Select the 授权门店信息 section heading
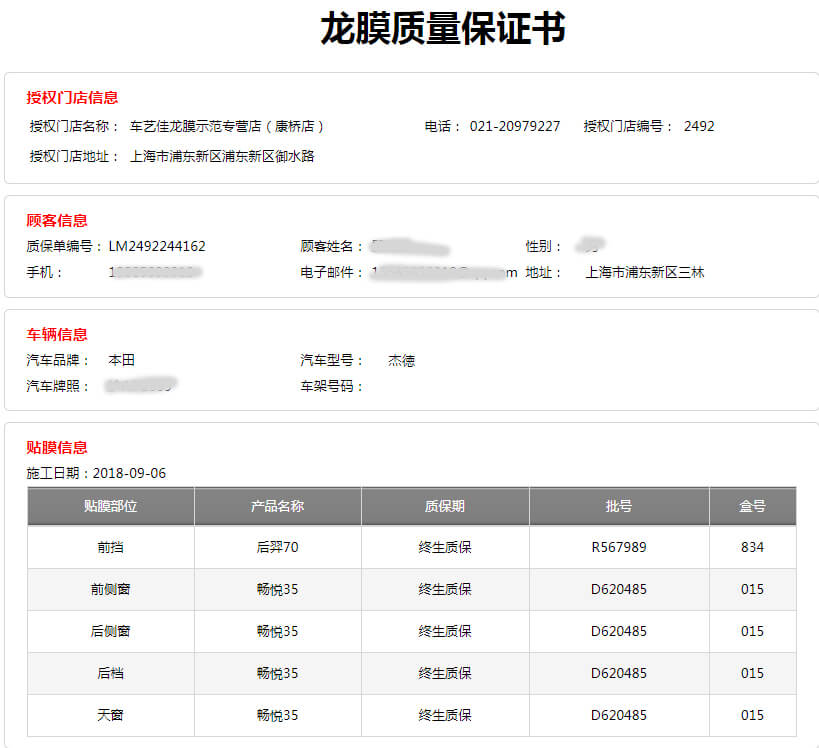The width and height of the screenshot is (819, 748). tap(72, 98)
